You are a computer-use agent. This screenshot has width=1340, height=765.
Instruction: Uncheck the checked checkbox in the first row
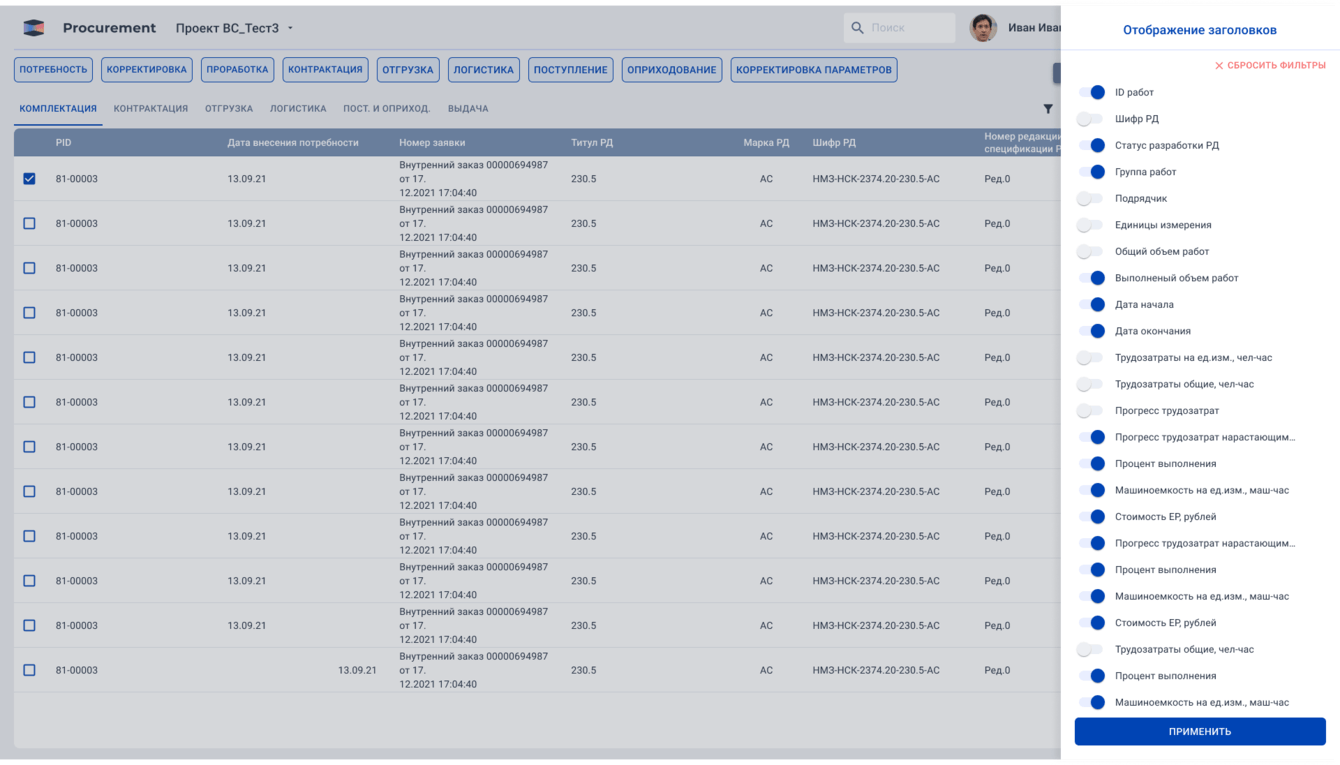(29, 179)
